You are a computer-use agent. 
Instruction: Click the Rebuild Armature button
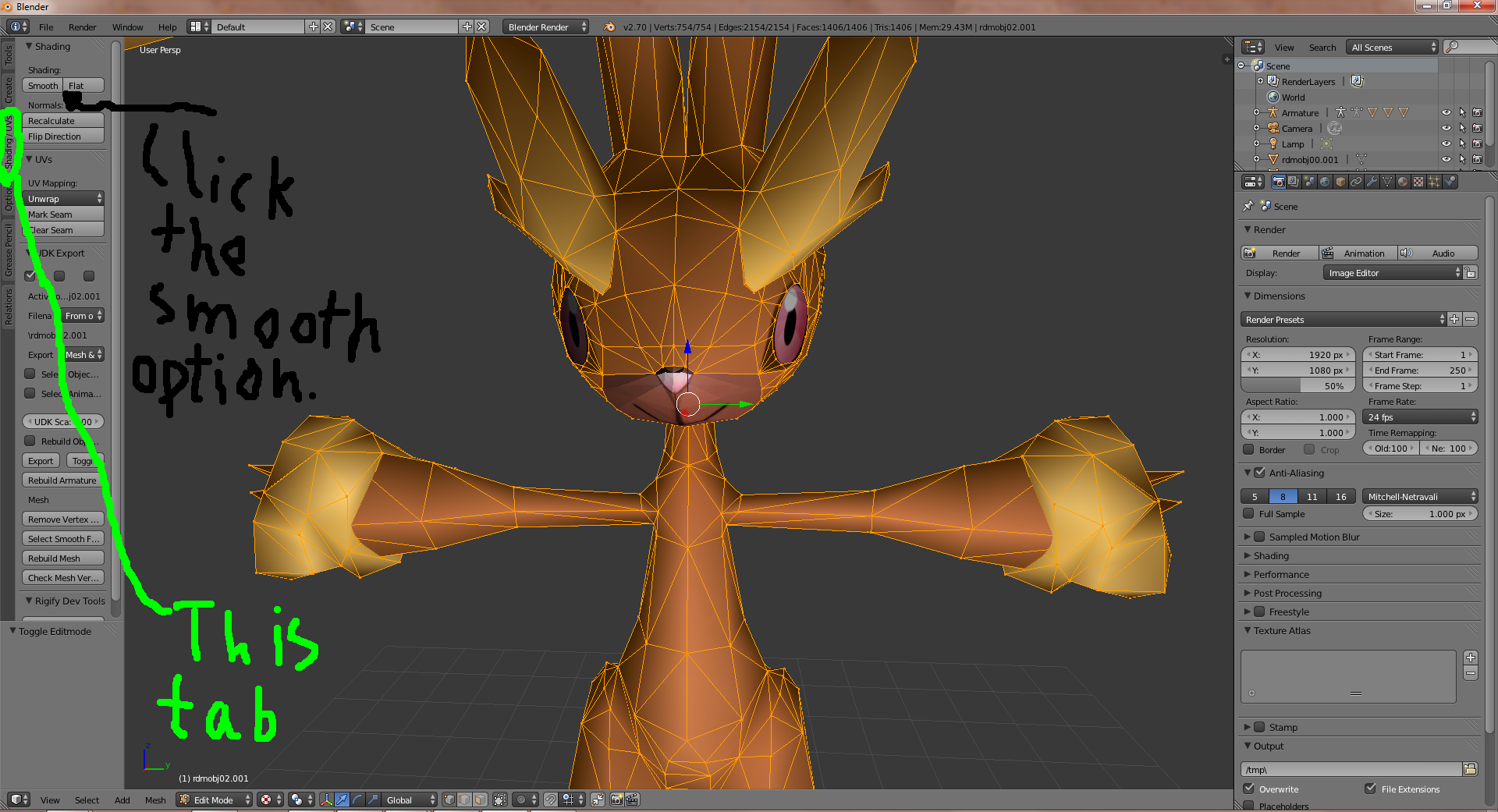click(63, 480)
